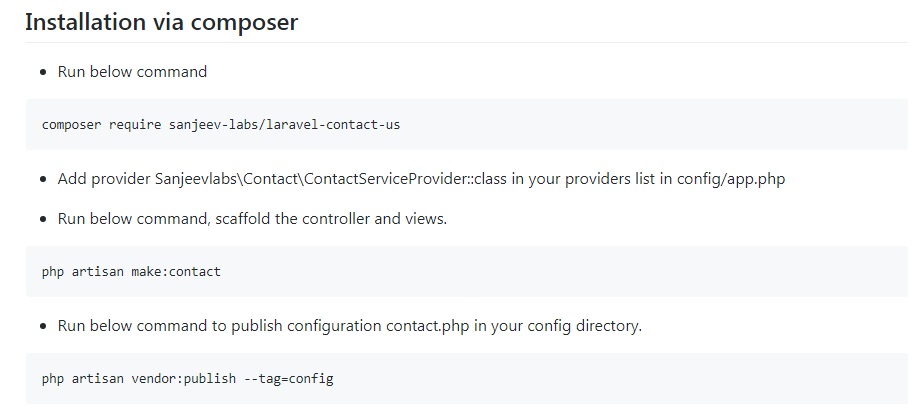This screenshot has width=913, height=417.
Task: Click the Add provider bullet point
Action: coord(421,179)
